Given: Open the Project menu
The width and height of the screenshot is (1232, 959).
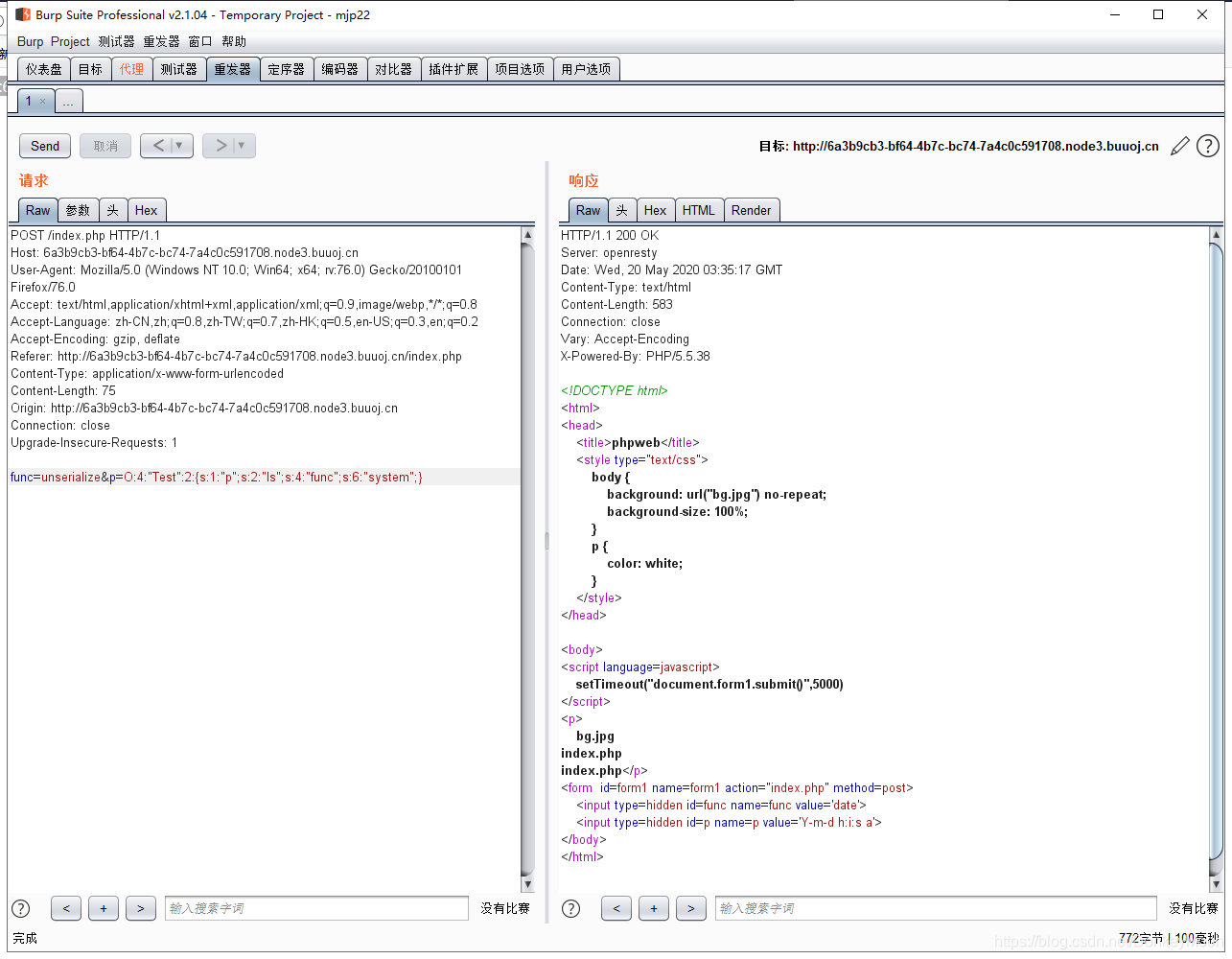Looking at the screenshot, I should click(70, 41).
